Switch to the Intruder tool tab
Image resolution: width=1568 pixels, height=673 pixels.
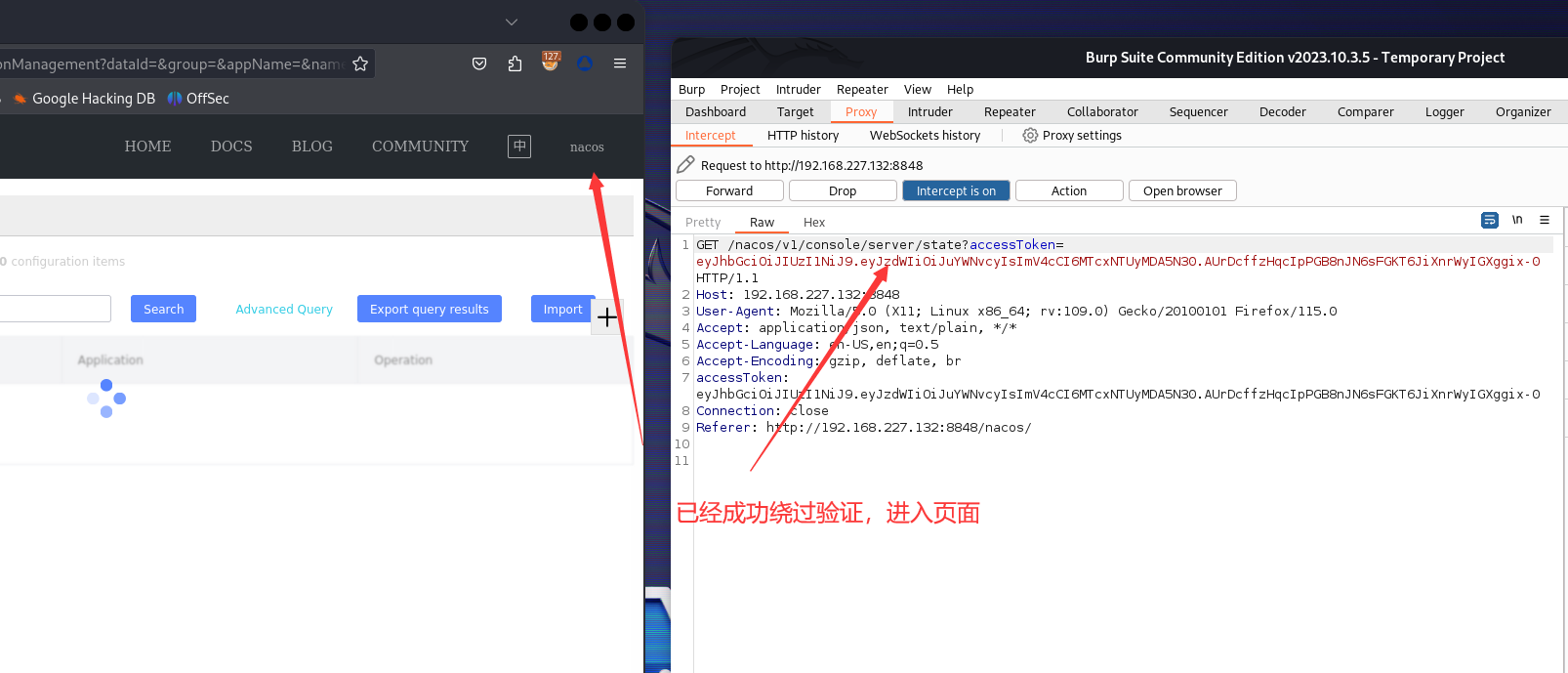pyautogui.click(x=930, y=112)
